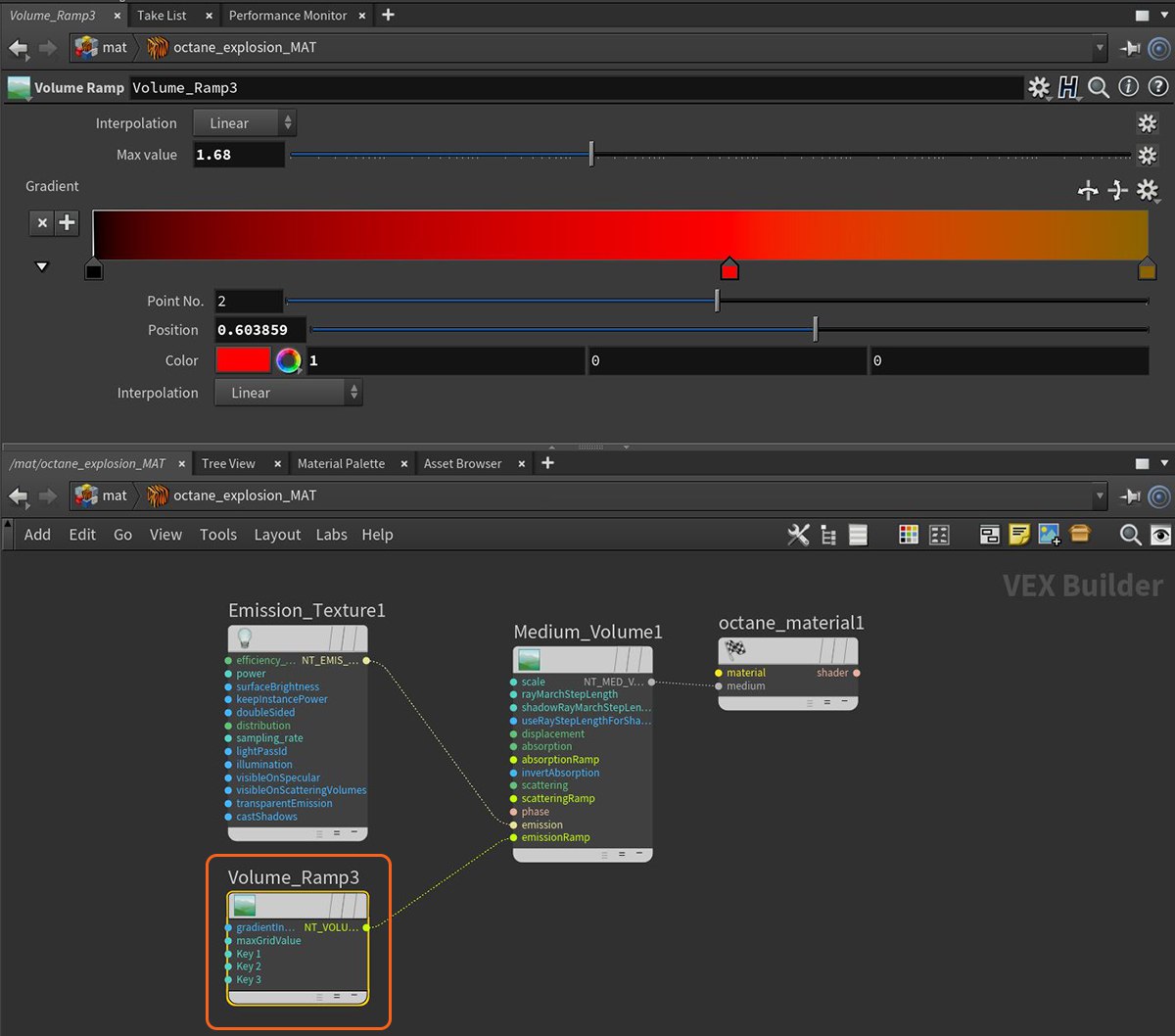
Task: Click the eye display options icon in network toolbar
Action: pos(1160,536)
